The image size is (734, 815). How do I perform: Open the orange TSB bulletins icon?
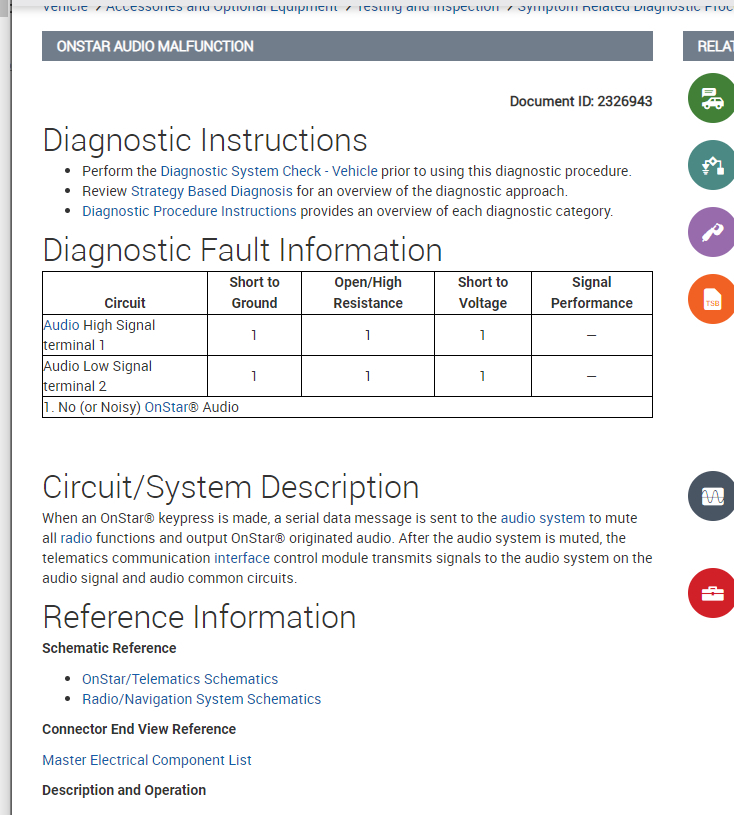click(712, 299)
